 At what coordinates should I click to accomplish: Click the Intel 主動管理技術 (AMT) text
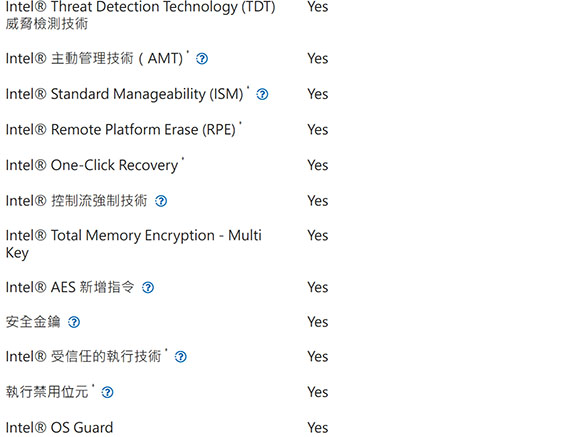(94, 59)
